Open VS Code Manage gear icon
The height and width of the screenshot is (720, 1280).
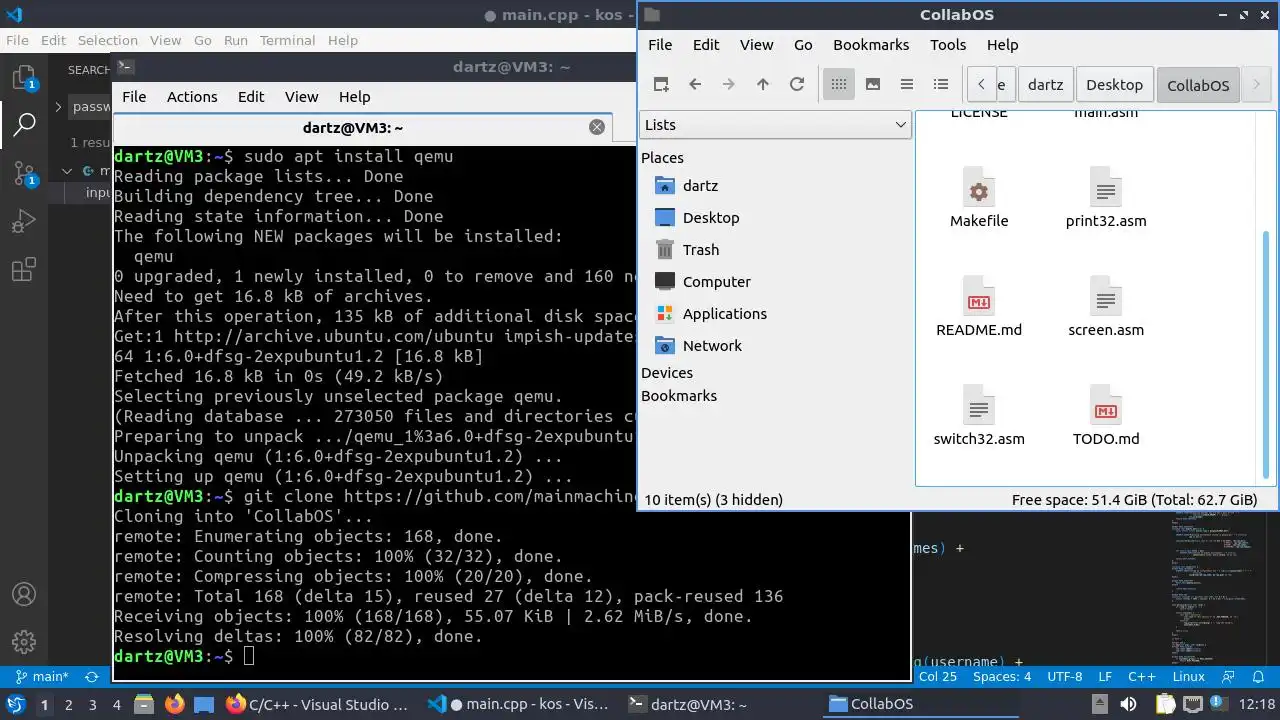click(24, 642)
